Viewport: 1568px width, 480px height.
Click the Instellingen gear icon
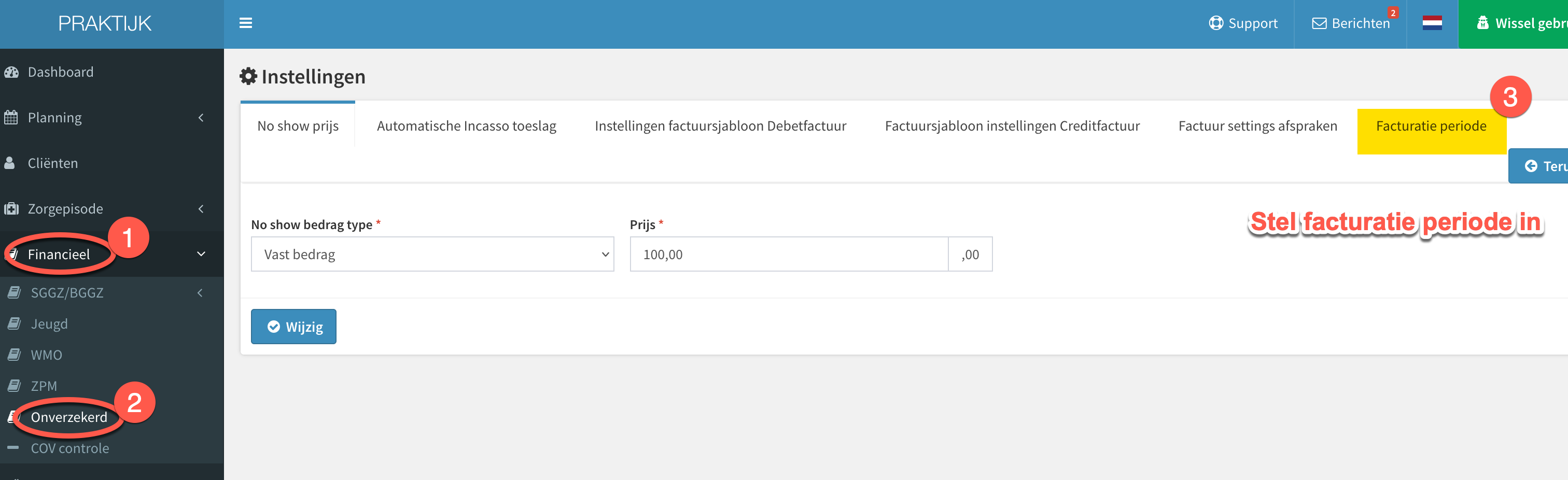point(248,76)
